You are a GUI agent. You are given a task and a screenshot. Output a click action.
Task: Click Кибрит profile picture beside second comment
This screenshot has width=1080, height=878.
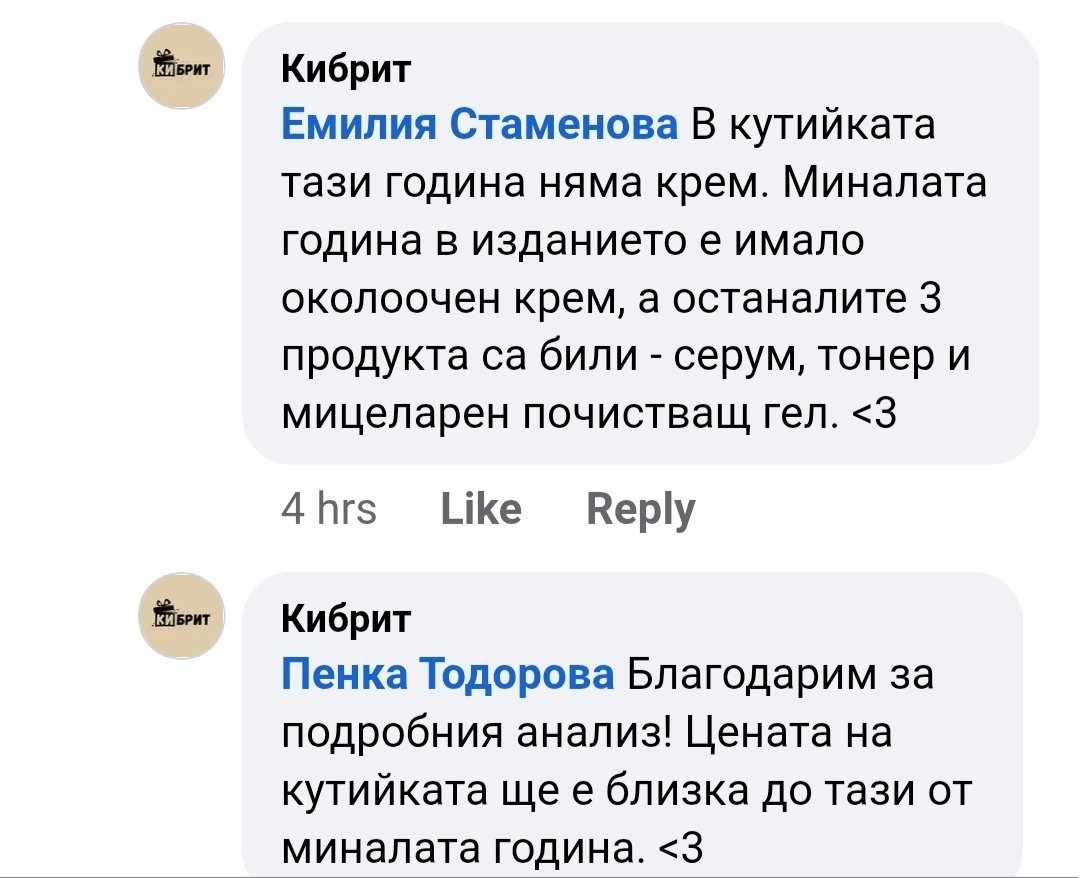pyautogui.click(x=180, y=615)
